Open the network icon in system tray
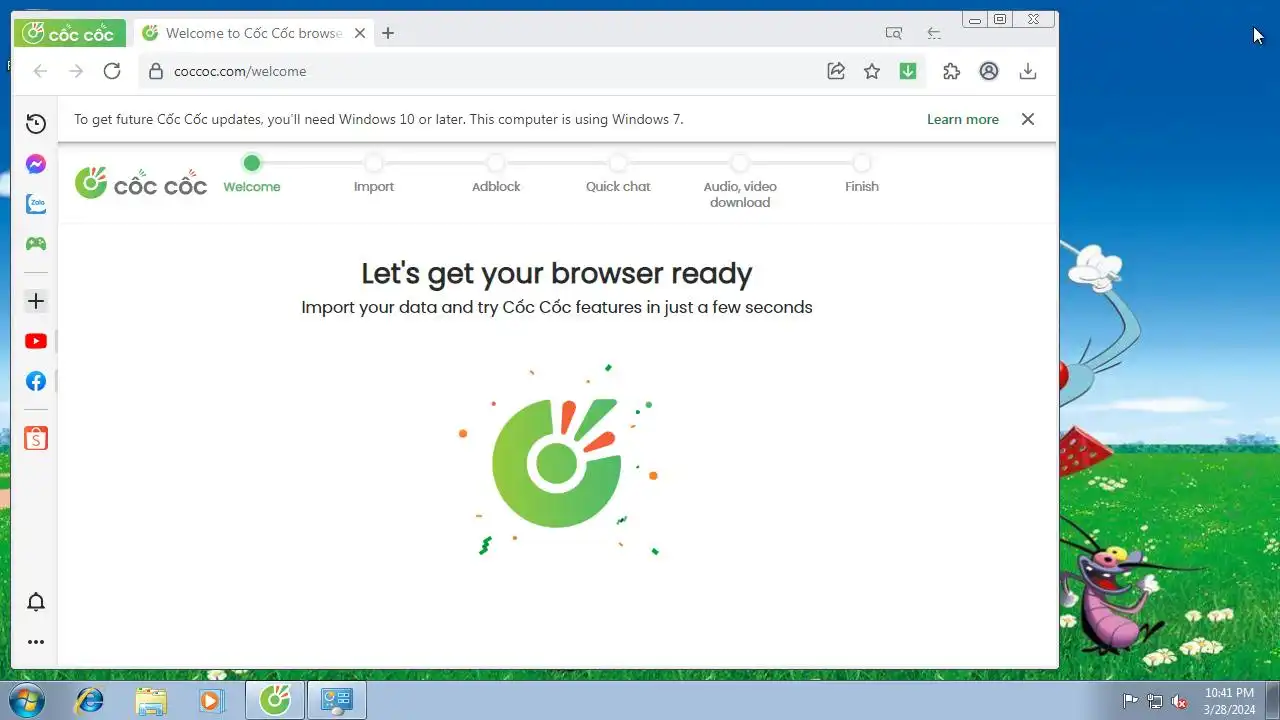 coord(1155,701)
